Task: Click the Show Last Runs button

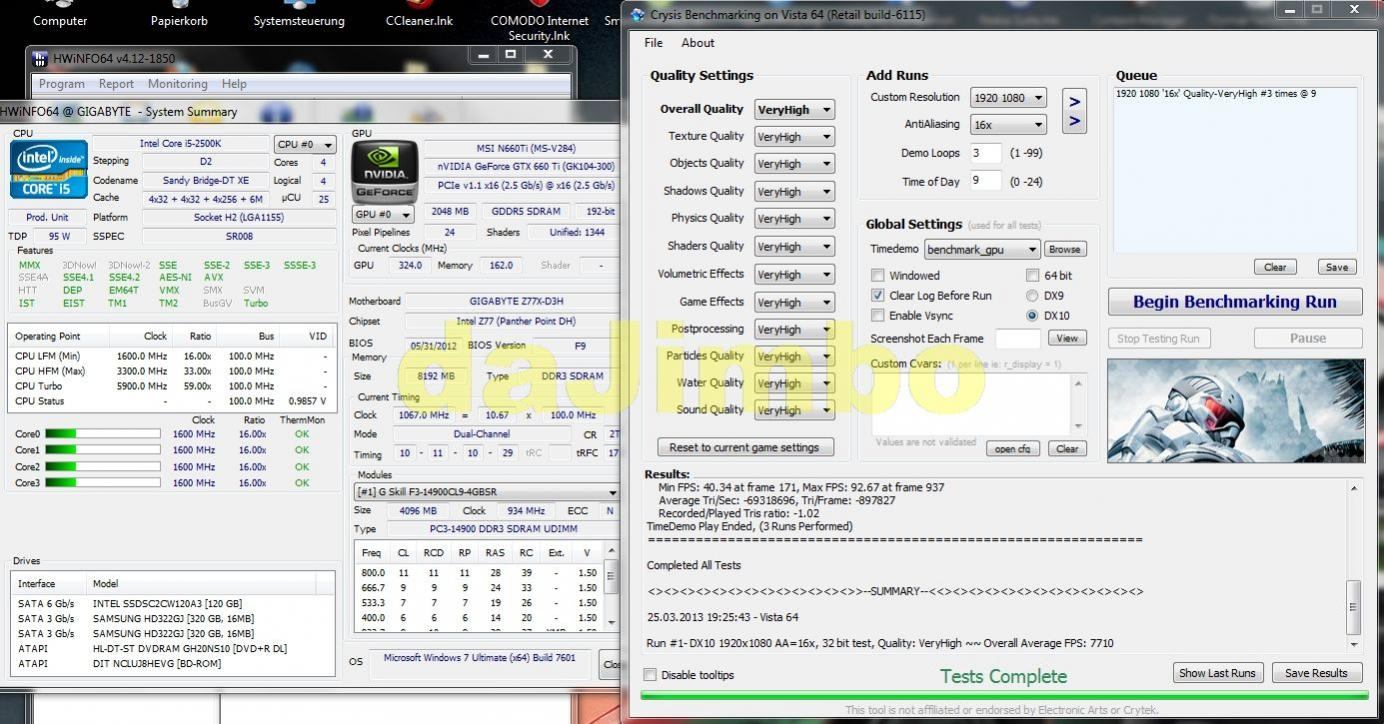Action: point(1217,673)
